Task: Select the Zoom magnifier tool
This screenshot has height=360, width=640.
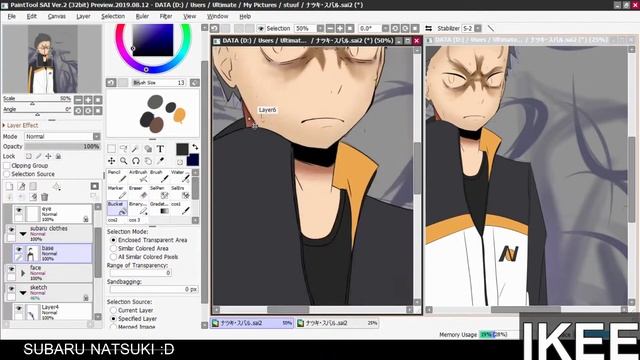Action: click(124, 161)
